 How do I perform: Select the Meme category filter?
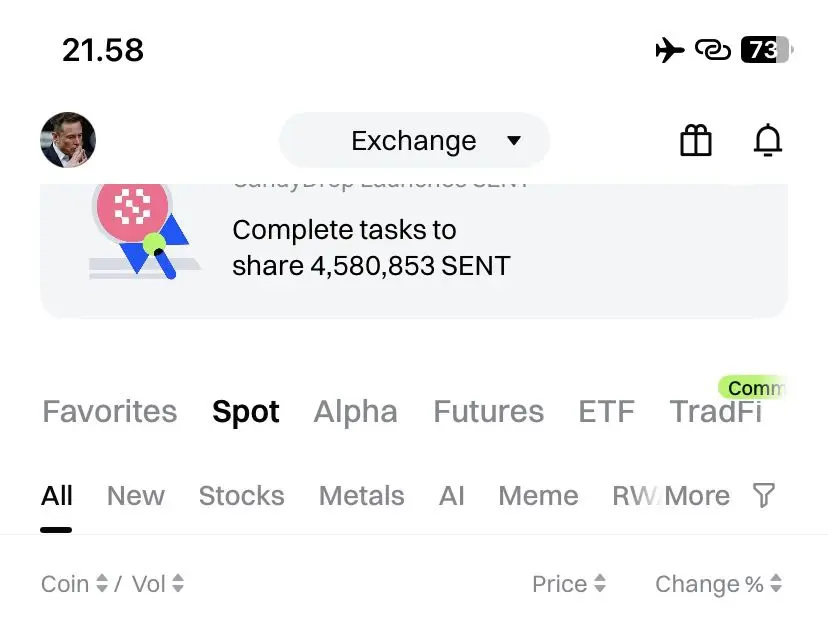tap(538, 495)
